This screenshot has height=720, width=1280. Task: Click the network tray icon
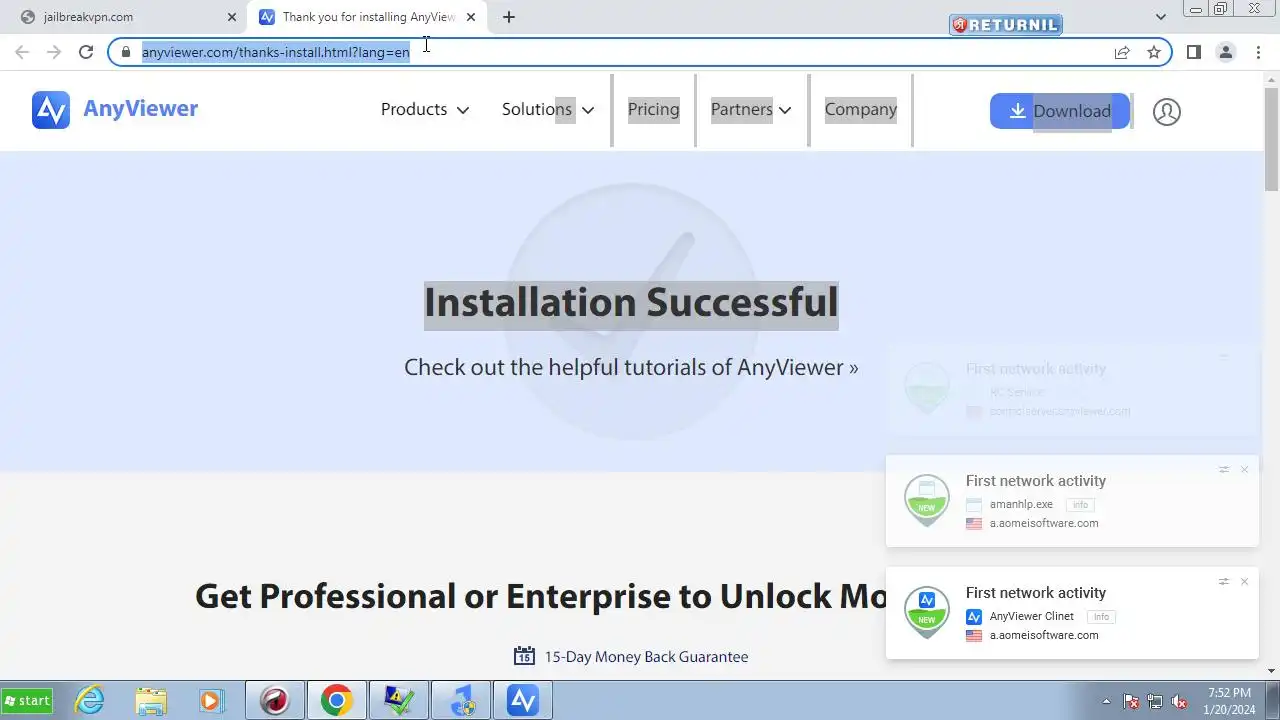point(1155,701)
